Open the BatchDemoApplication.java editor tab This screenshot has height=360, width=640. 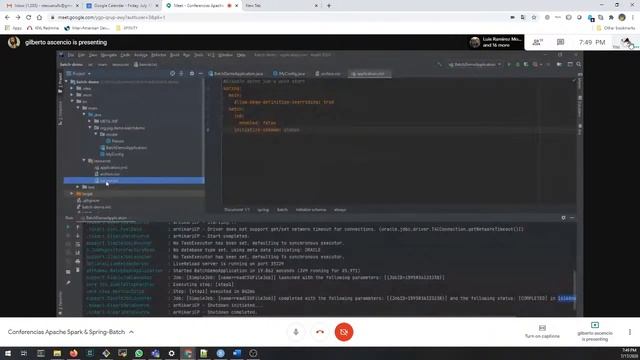pyautogui.click(x=236, y=74)
